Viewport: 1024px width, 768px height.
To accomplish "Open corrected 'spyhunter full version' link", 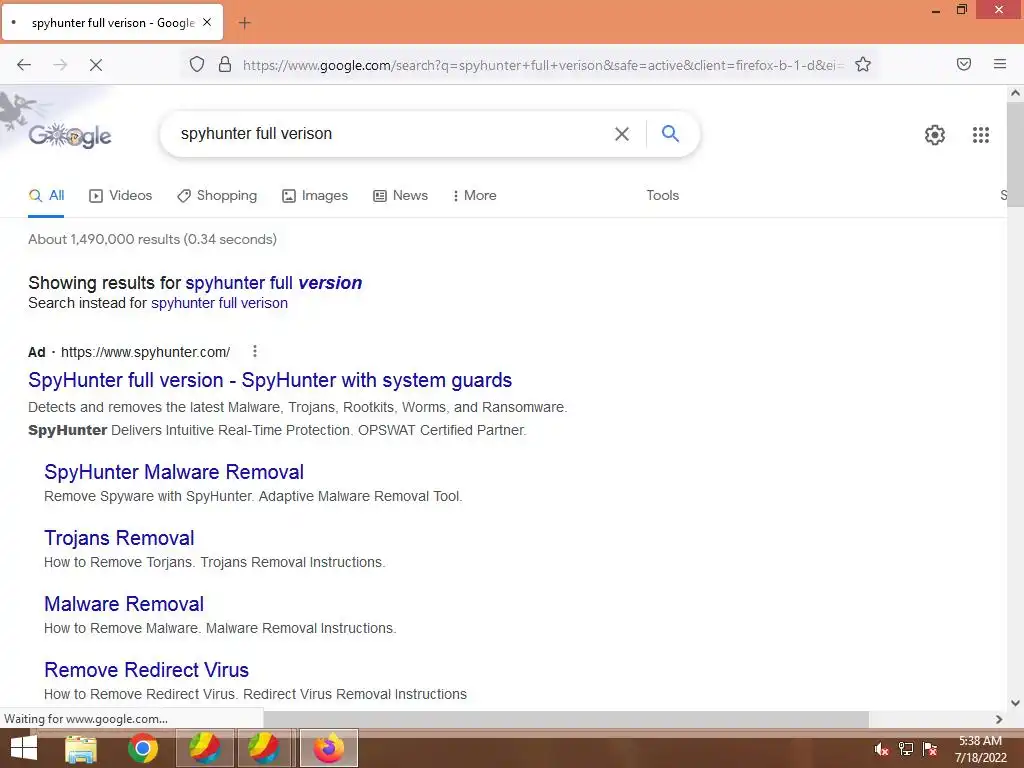I will click(274, 283).
